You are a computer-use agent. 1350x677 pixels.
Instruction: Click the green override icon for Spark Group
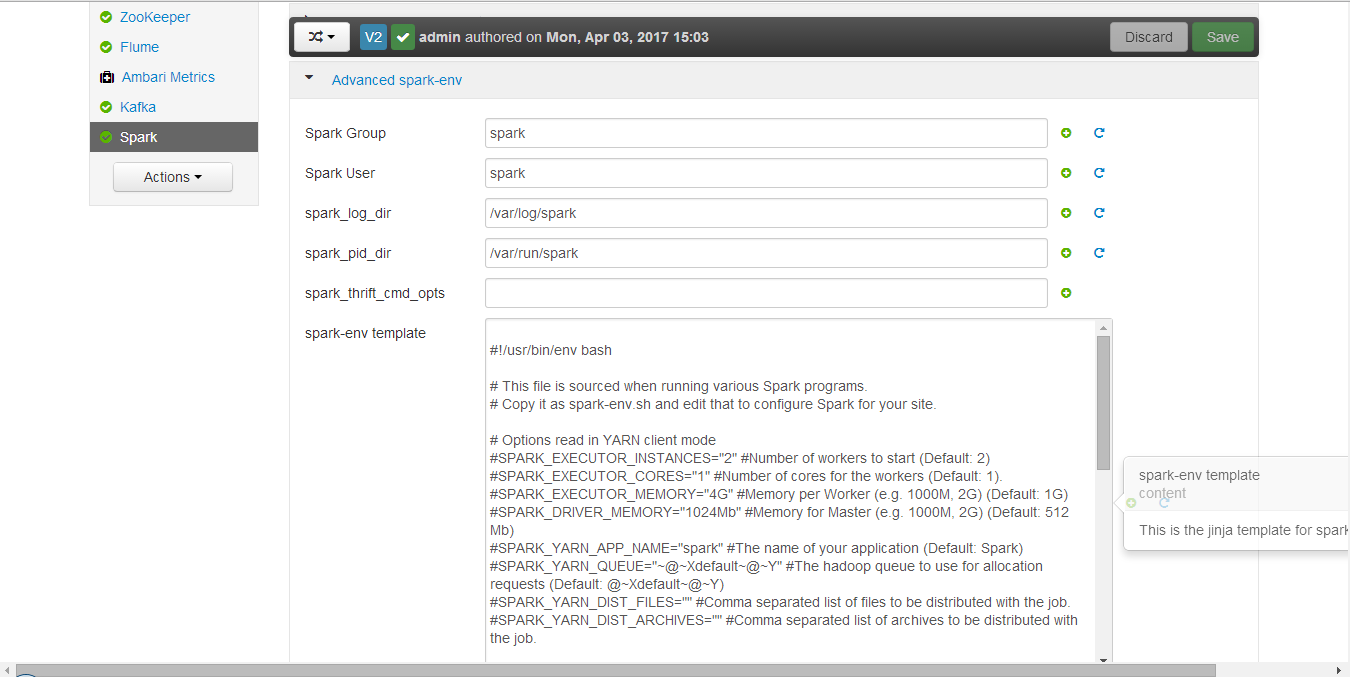1066,133
